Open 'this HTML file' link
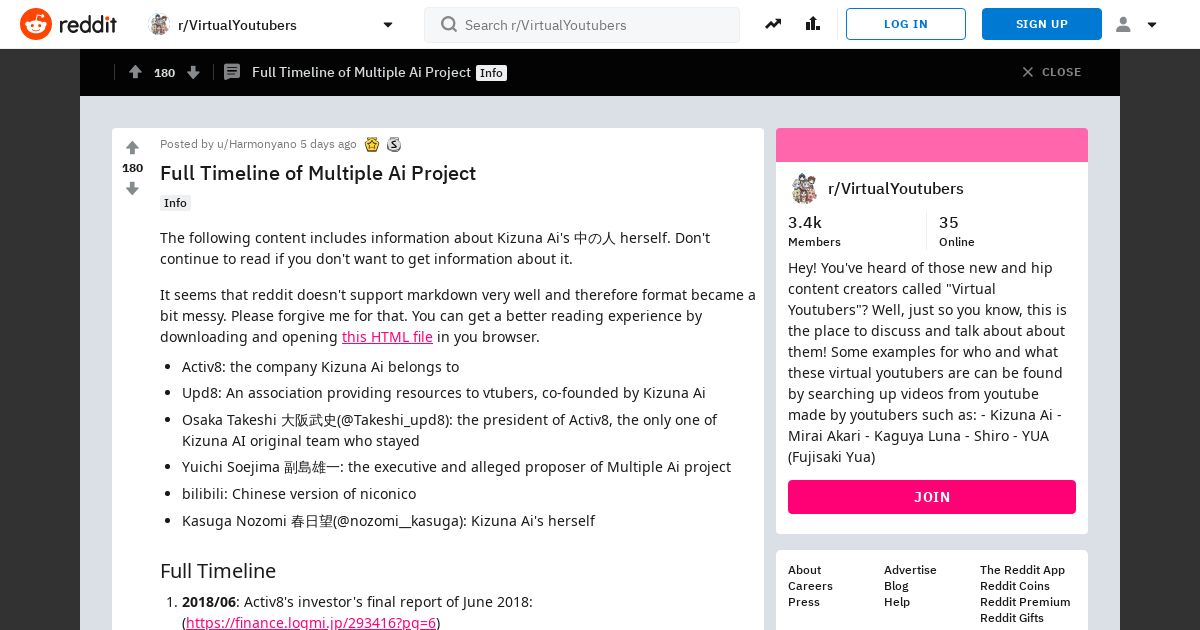This screenshot has height=630, width=1200. click(x=387, y=337)
